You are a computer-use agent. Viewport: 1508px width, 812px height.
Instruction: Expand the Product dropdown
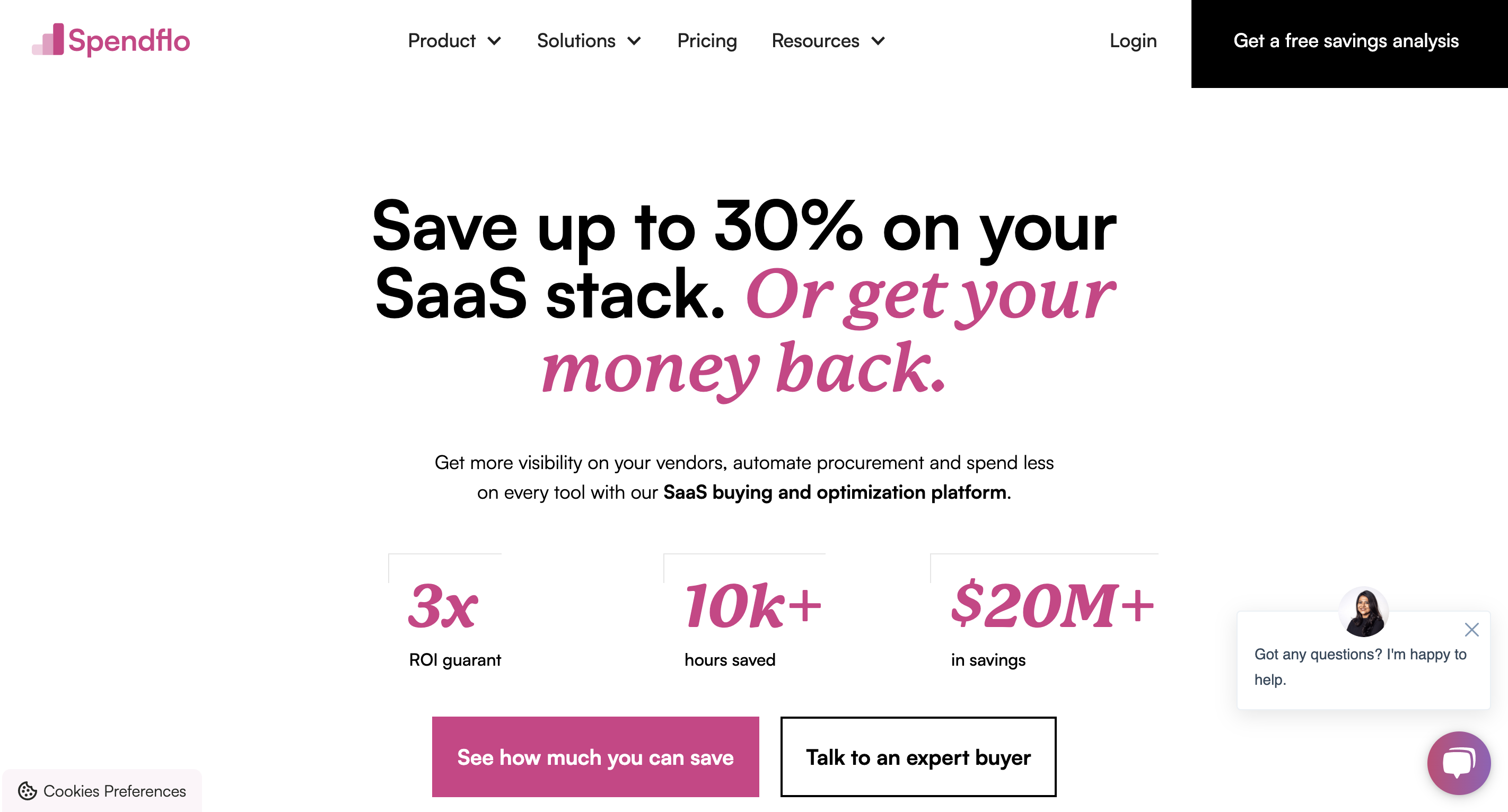click(455, 41)
